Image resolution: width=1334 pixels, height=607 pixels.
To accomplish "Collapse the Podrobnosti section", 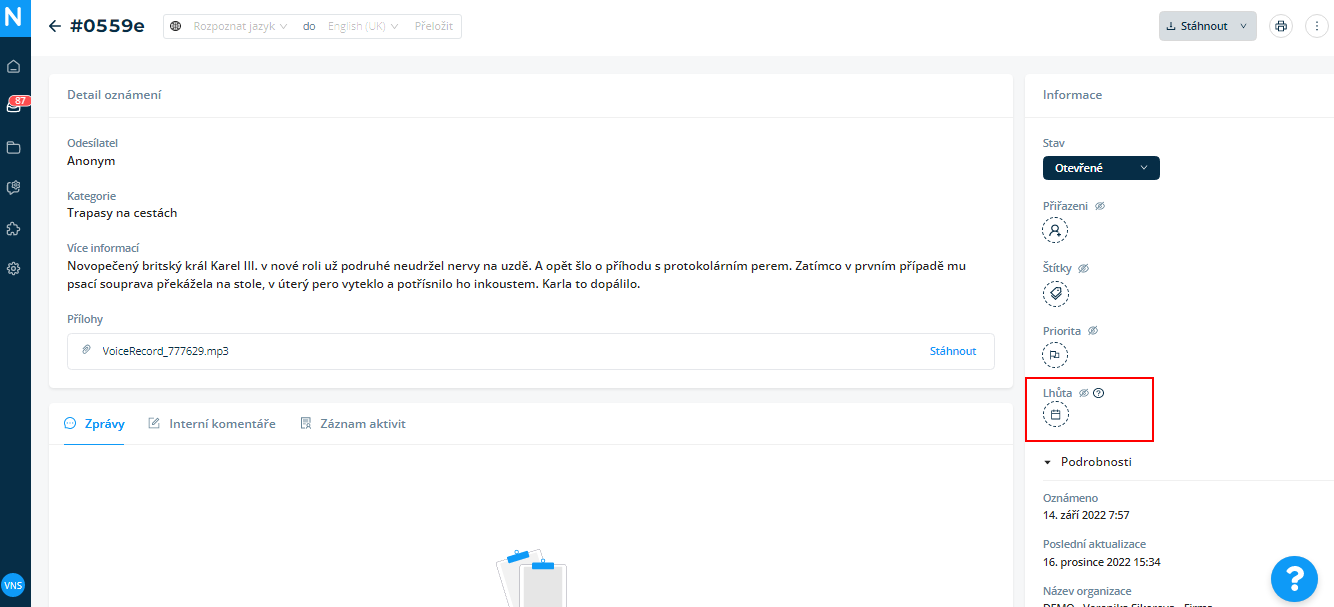I will tap(1087, 462).
